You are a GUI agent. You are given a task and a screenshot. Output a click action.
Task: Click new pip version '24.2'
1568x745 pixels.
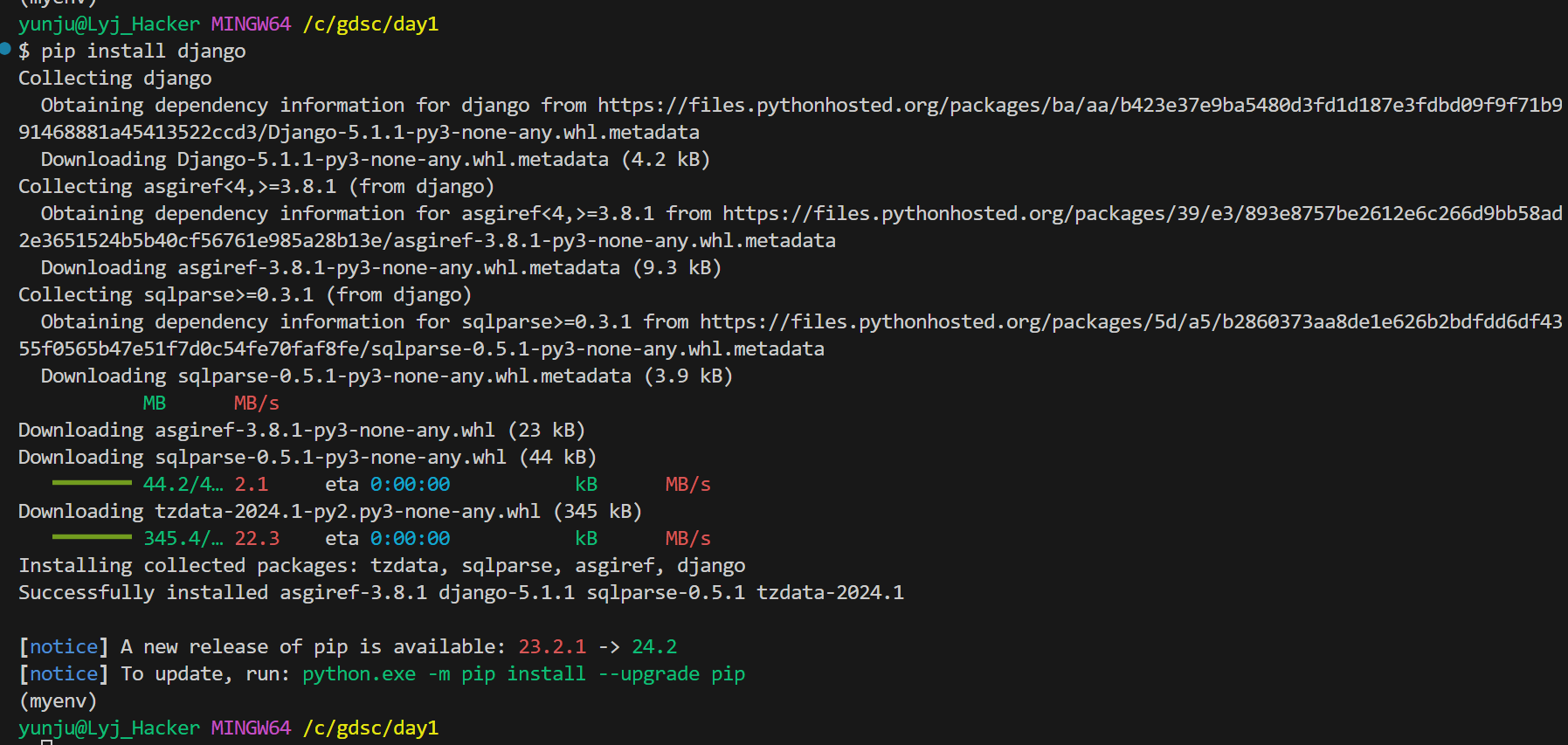point(654,647)
